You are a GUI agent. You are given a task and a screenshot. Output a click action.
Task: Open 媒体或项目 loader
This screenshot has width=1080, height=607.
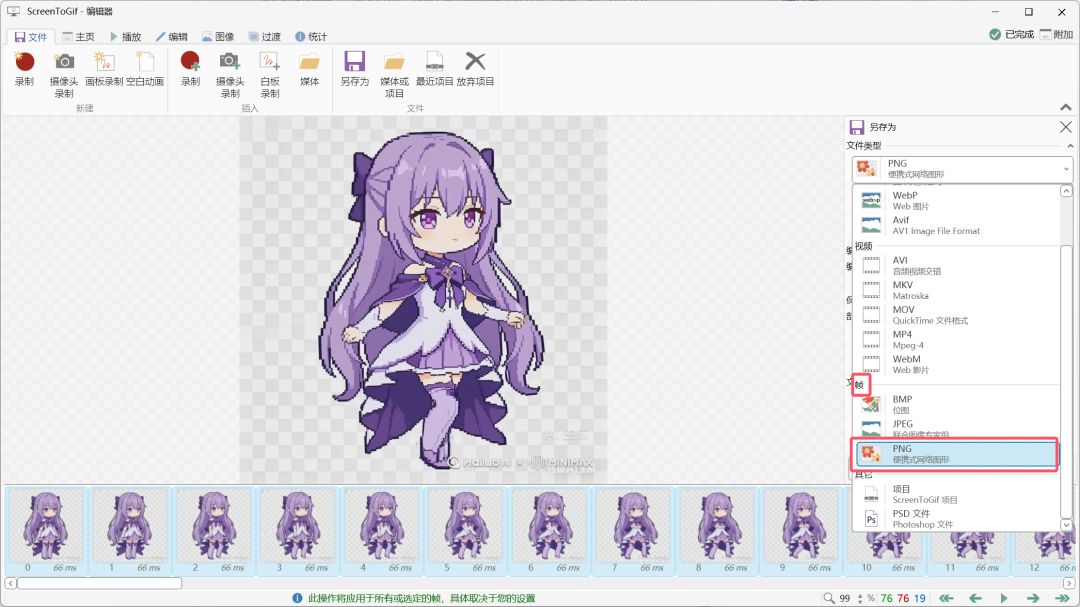394,74
